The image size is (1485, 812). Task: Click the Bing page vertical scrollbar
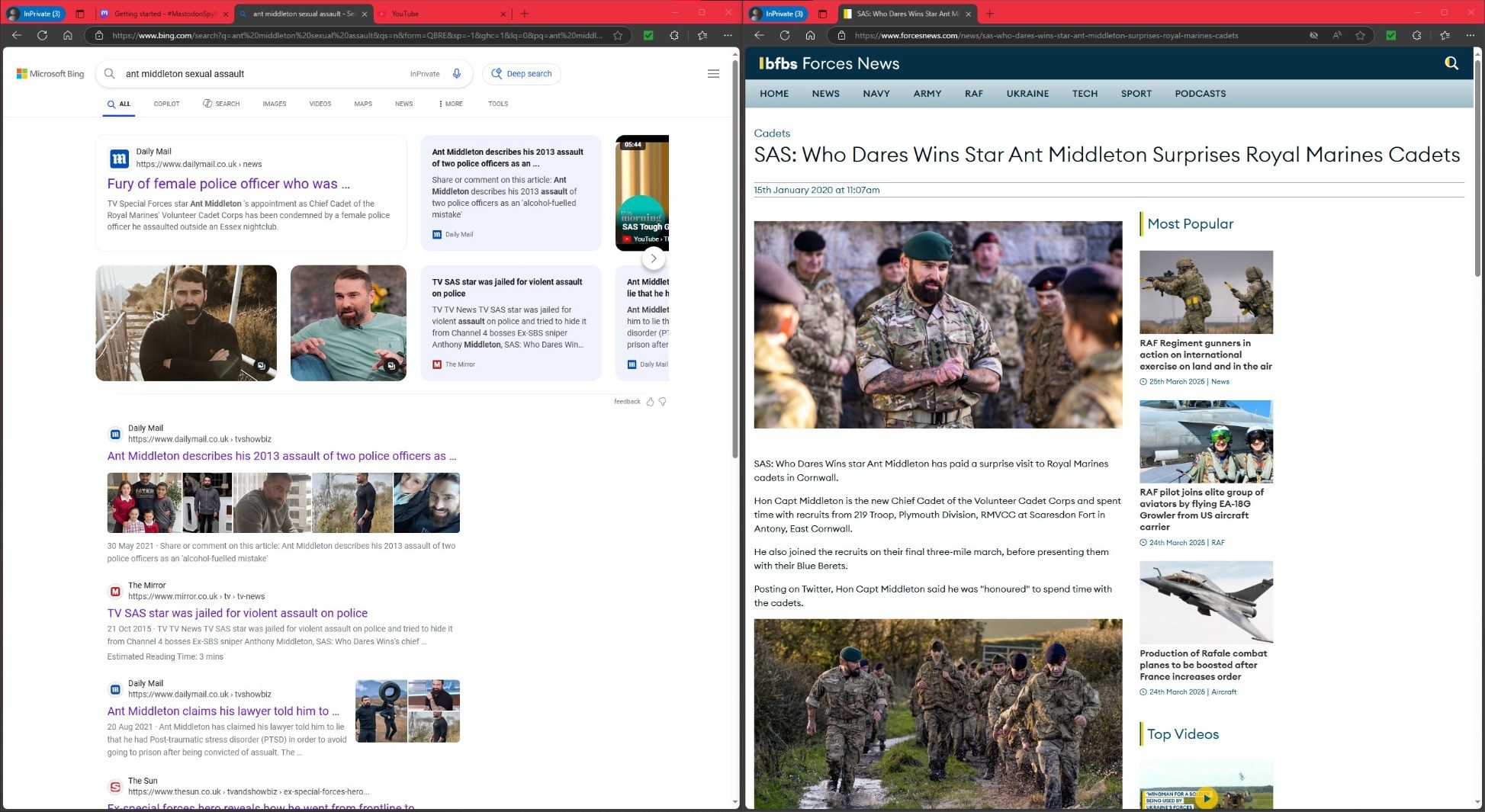tap(735, 259)
